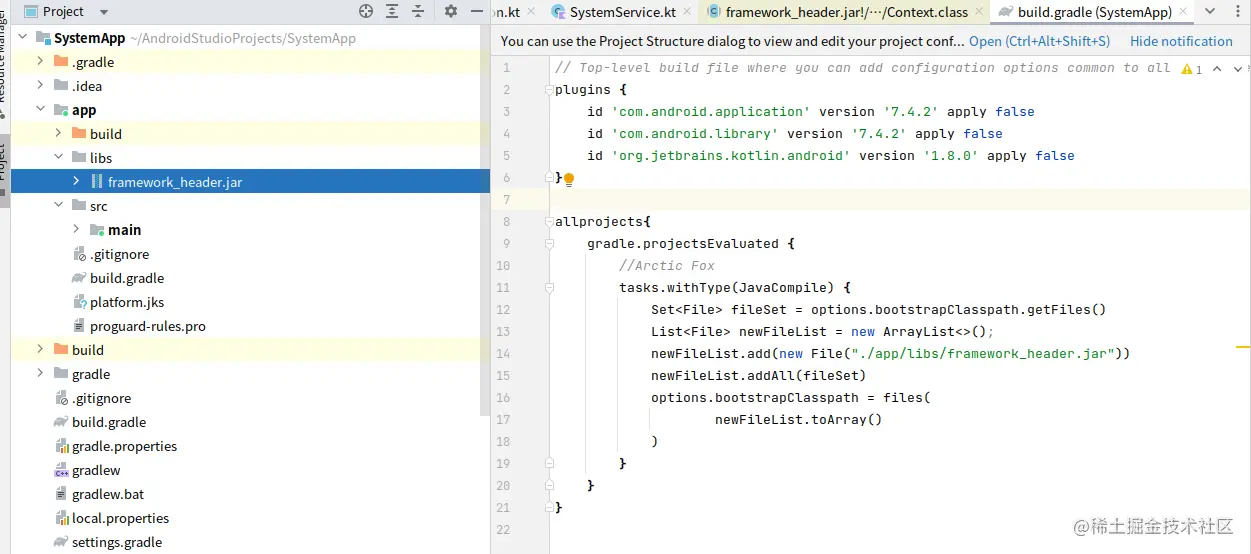Open Project Structure via notification link

coord(1039,41)
